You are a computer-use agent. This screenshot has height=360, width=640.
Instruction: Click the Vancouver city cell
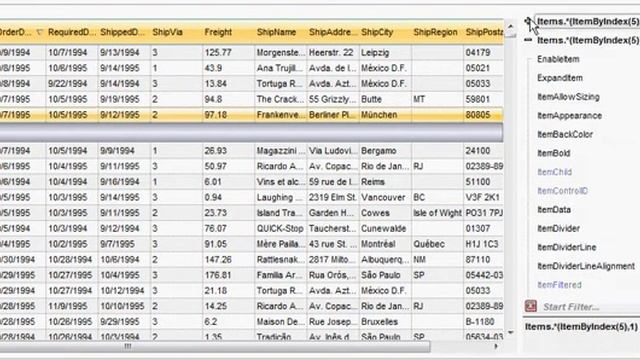coord(385,197)
